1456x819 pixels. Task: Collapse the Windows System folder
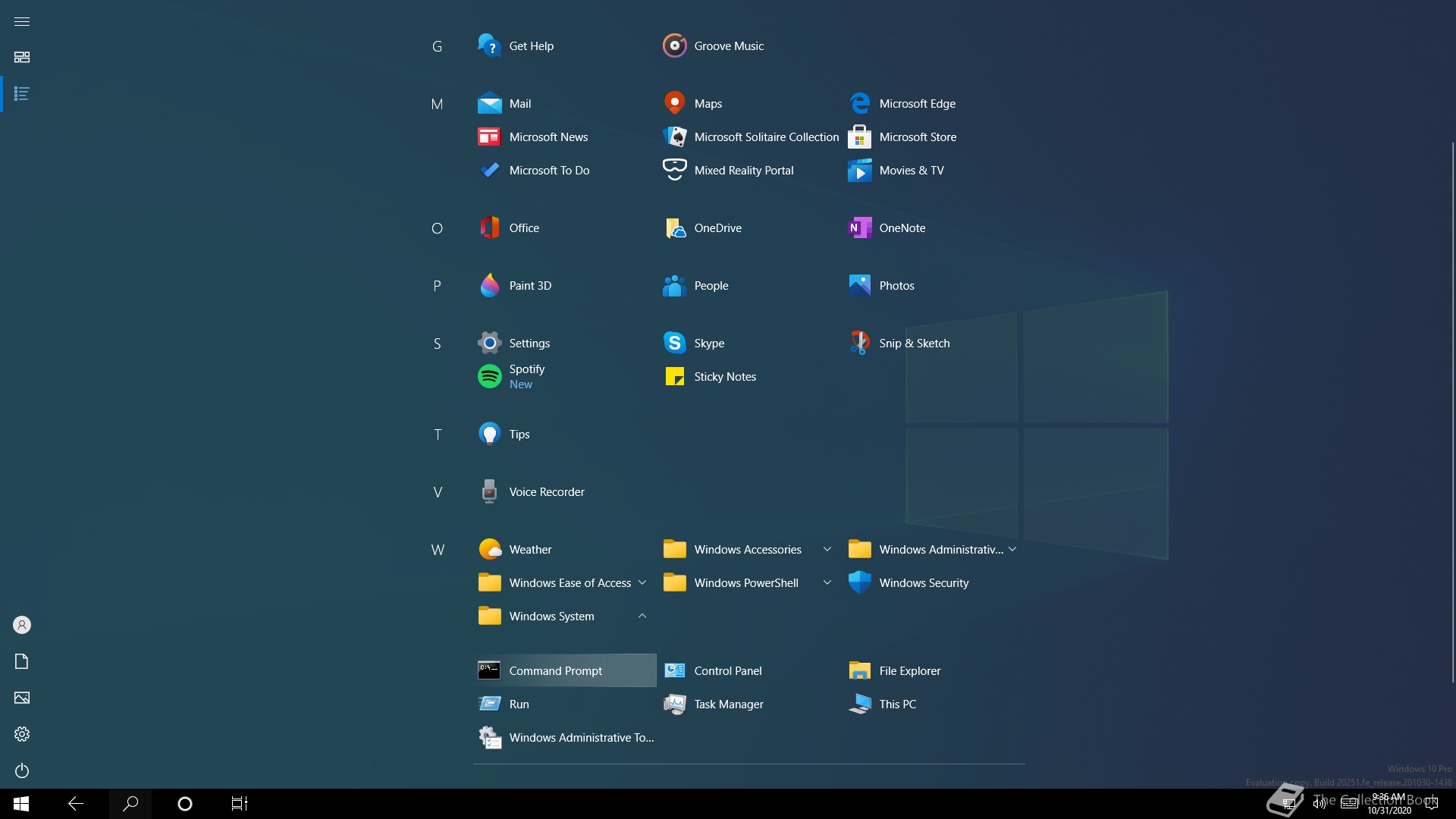564,616
